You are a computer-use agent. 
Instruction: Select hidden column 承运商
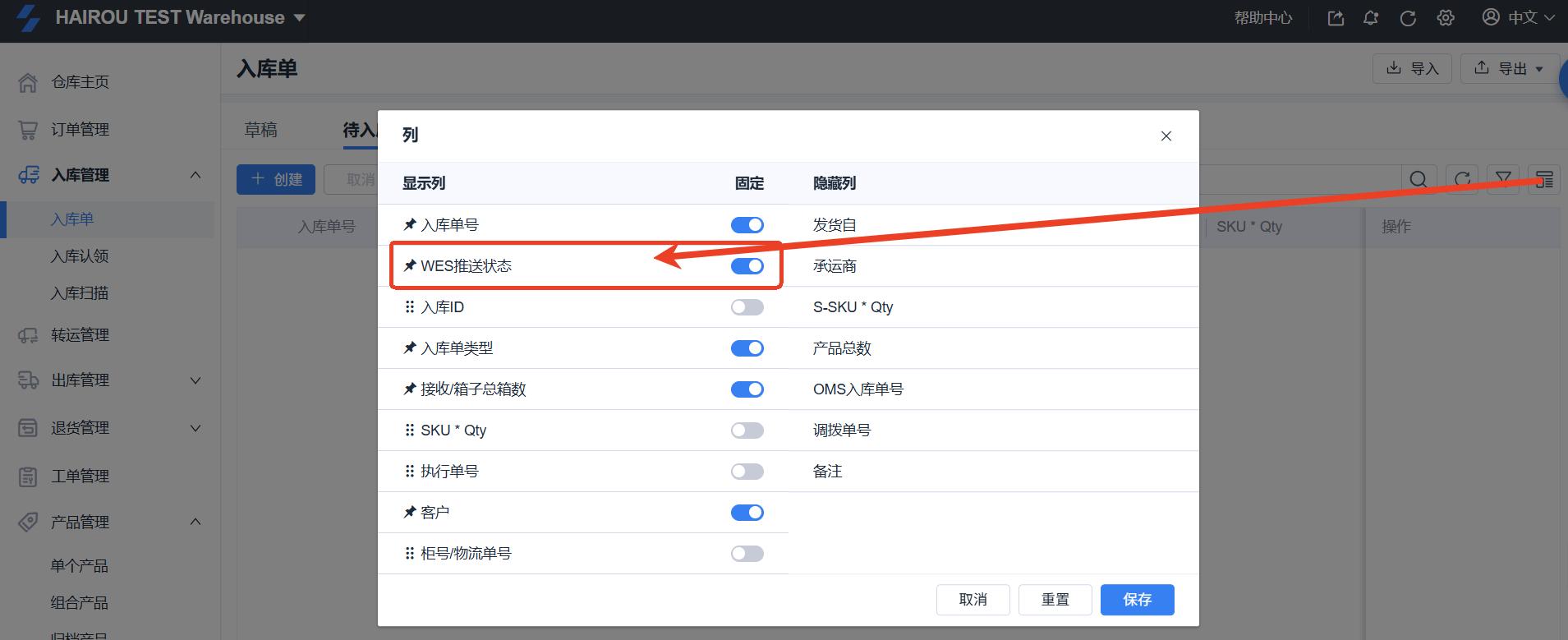[x=835, y=266]
